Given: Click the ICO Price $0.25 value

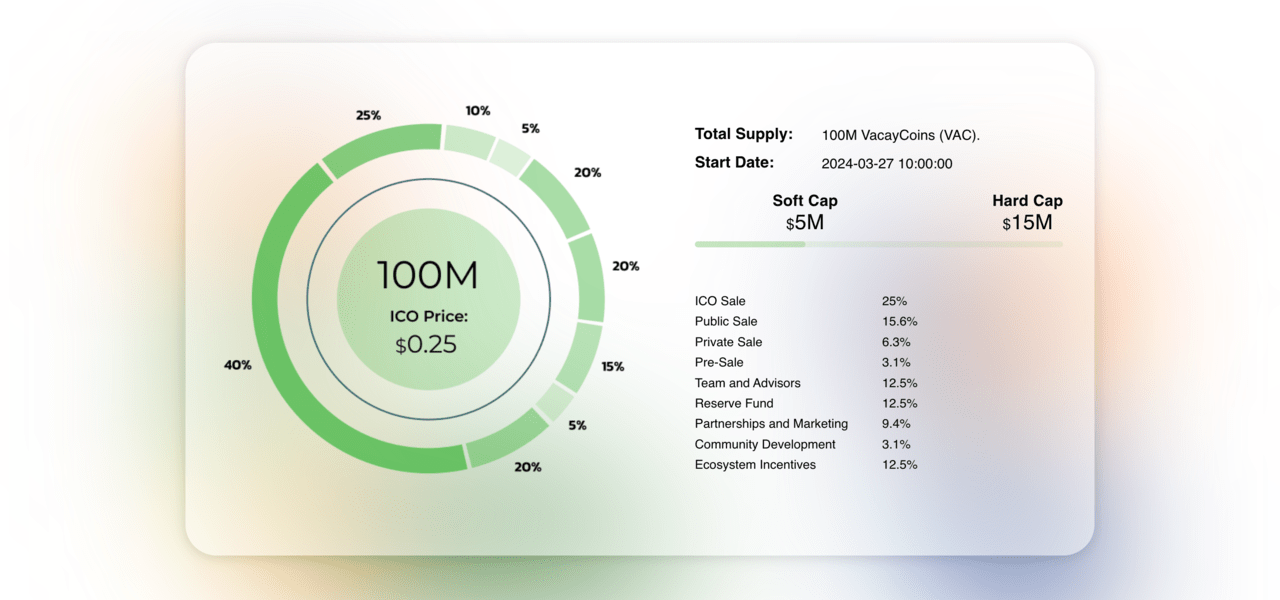Looking at the screenshot, I should [x=428, y=345].
